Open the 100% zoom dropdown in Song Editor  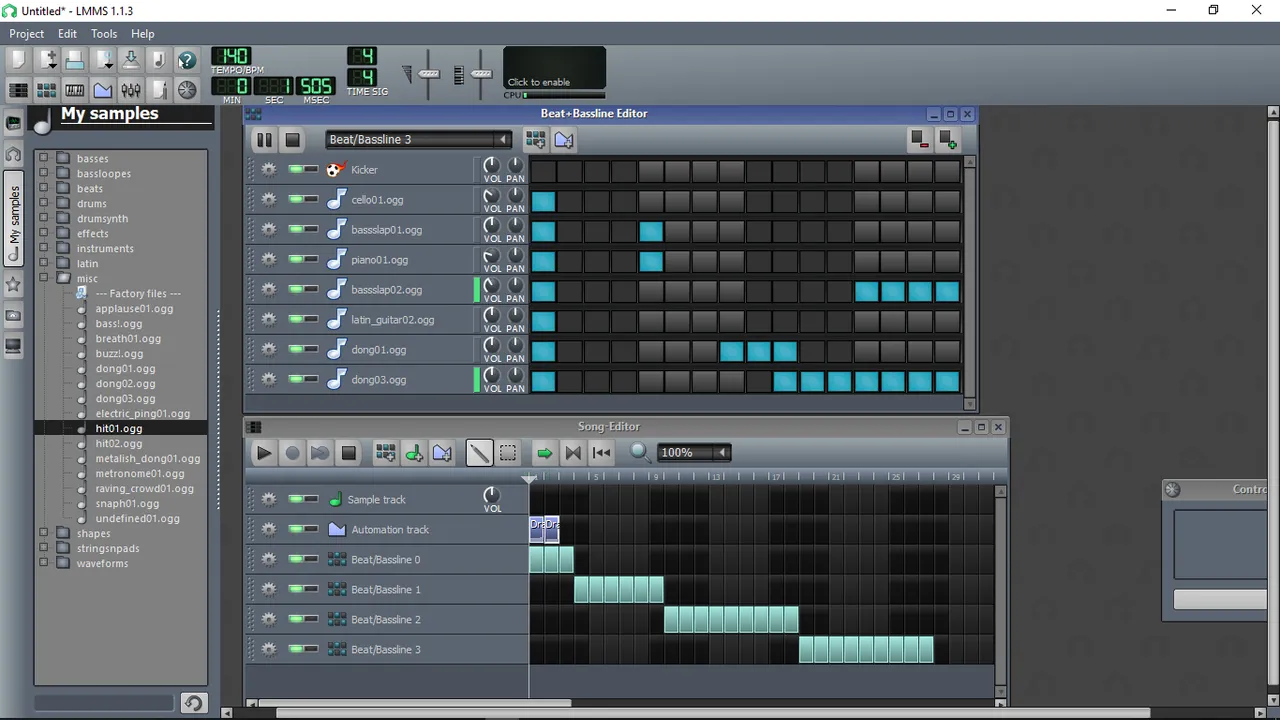click(694, 453)
